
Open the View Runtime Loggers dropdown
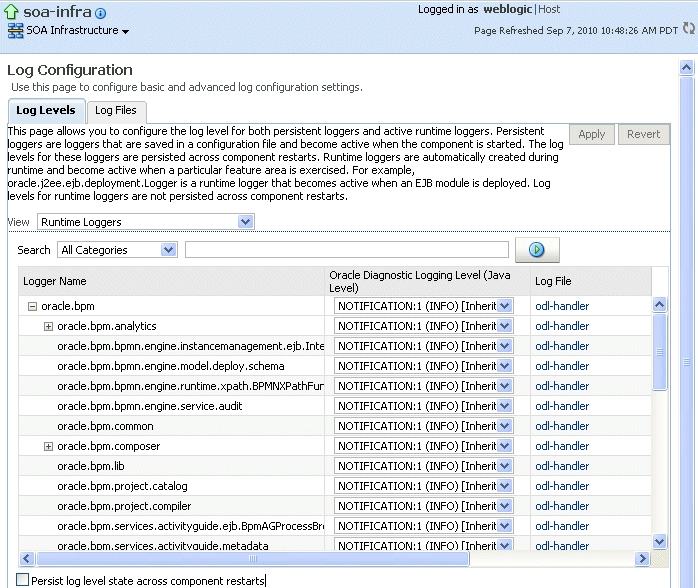(x=146, y=222)
